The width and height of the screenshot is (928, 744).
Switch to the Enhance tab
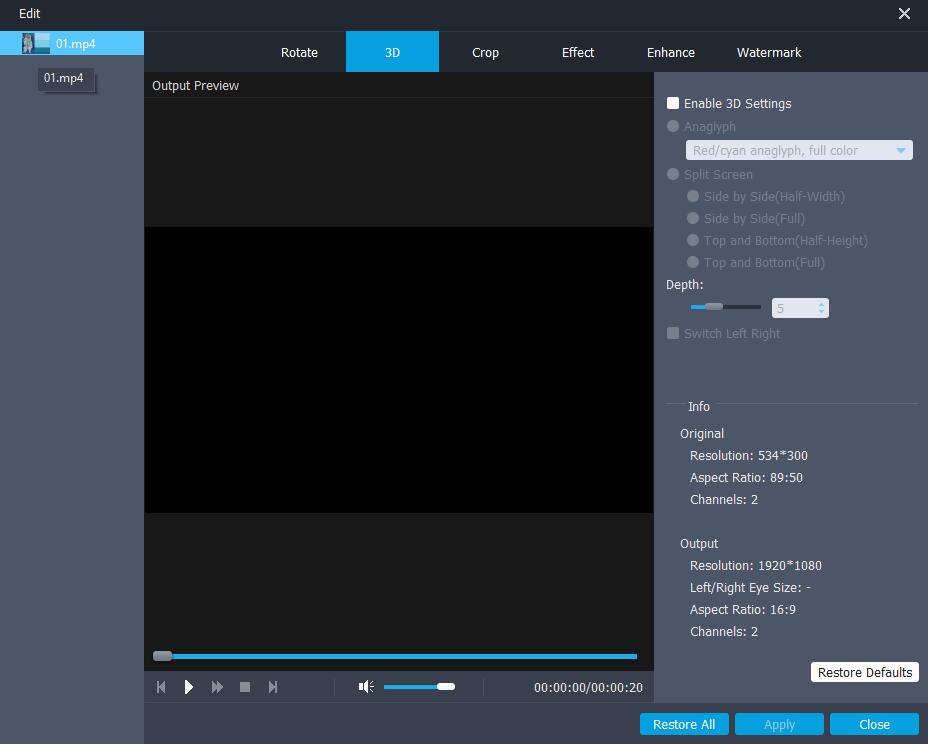pyautogui.click(x=671, y=52)
